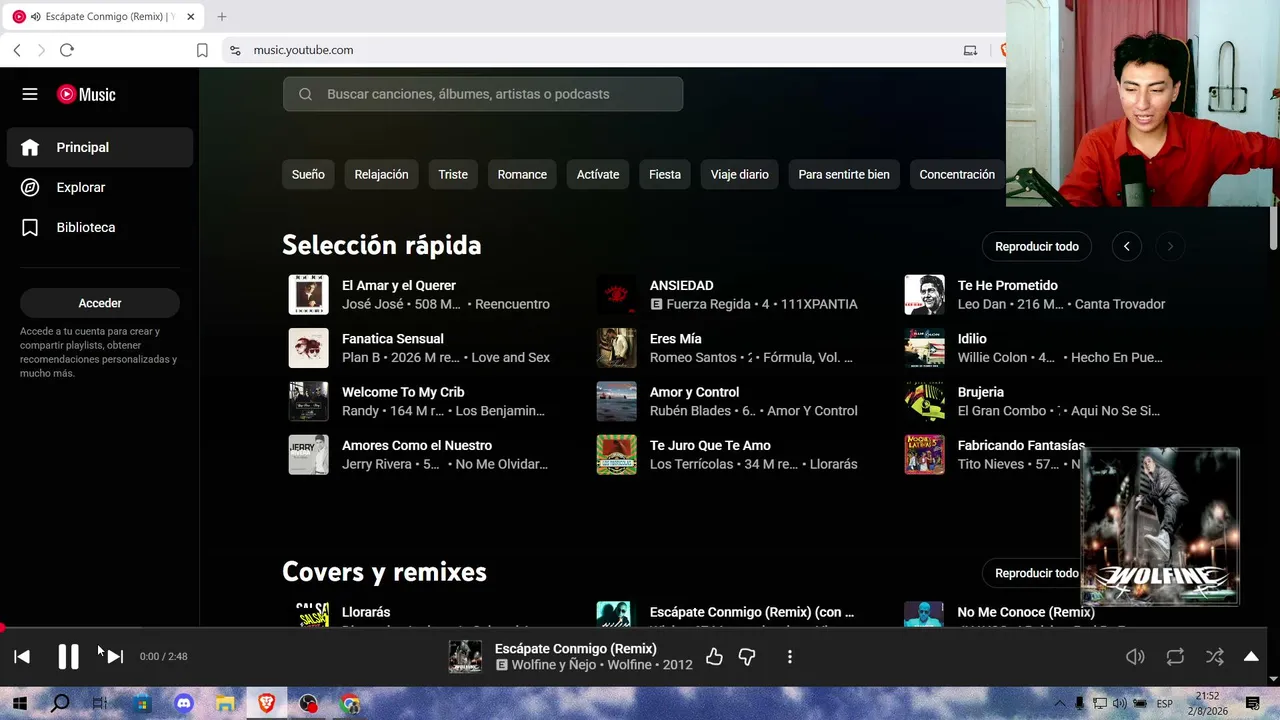The height and width of the screenshot is (720, 1280).
Task: Click the Acceder sign-in button
Action: [100, 303]
